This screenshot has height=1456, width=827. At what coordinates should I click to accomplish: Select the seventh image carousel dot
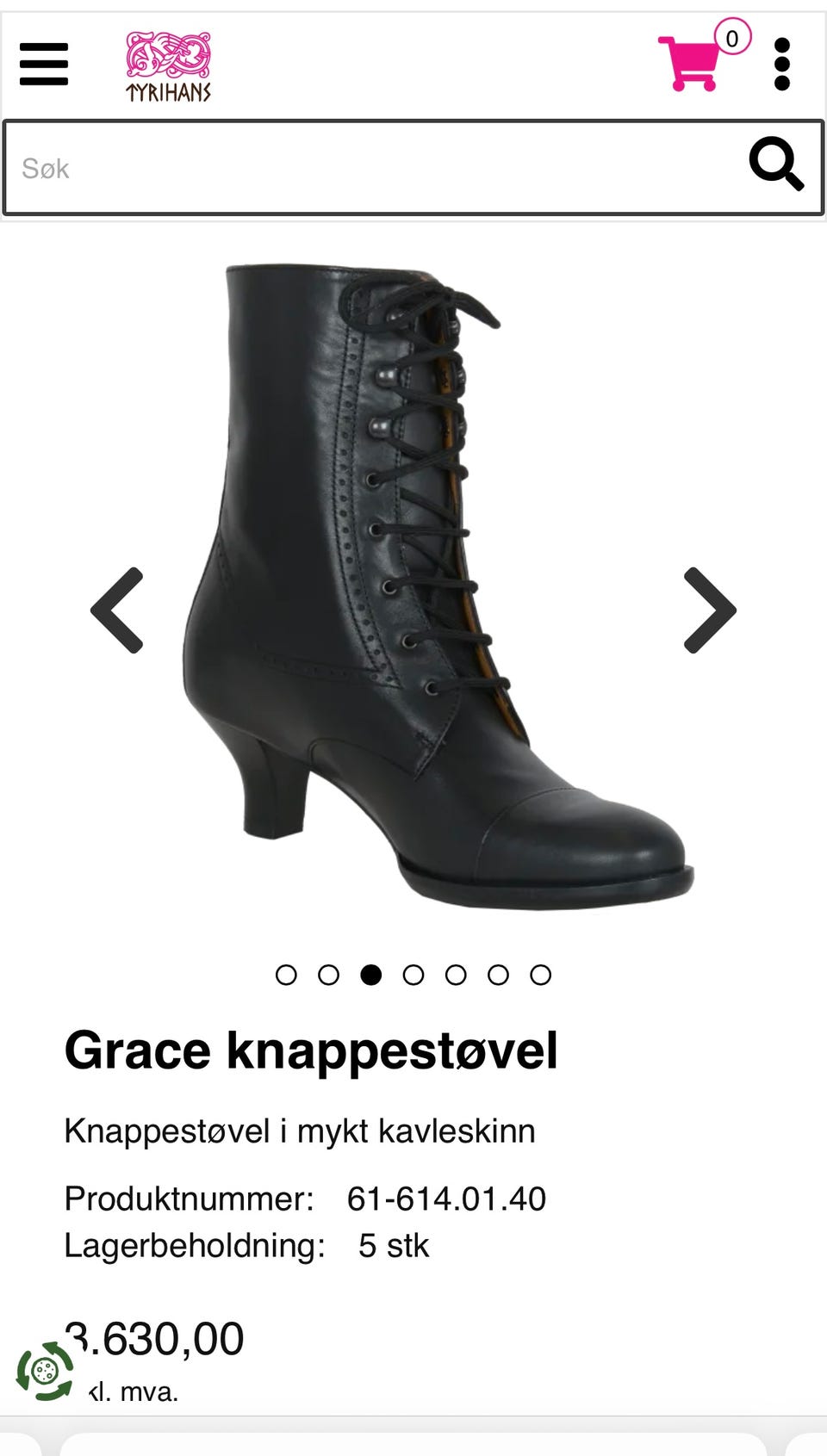(540, 975)
